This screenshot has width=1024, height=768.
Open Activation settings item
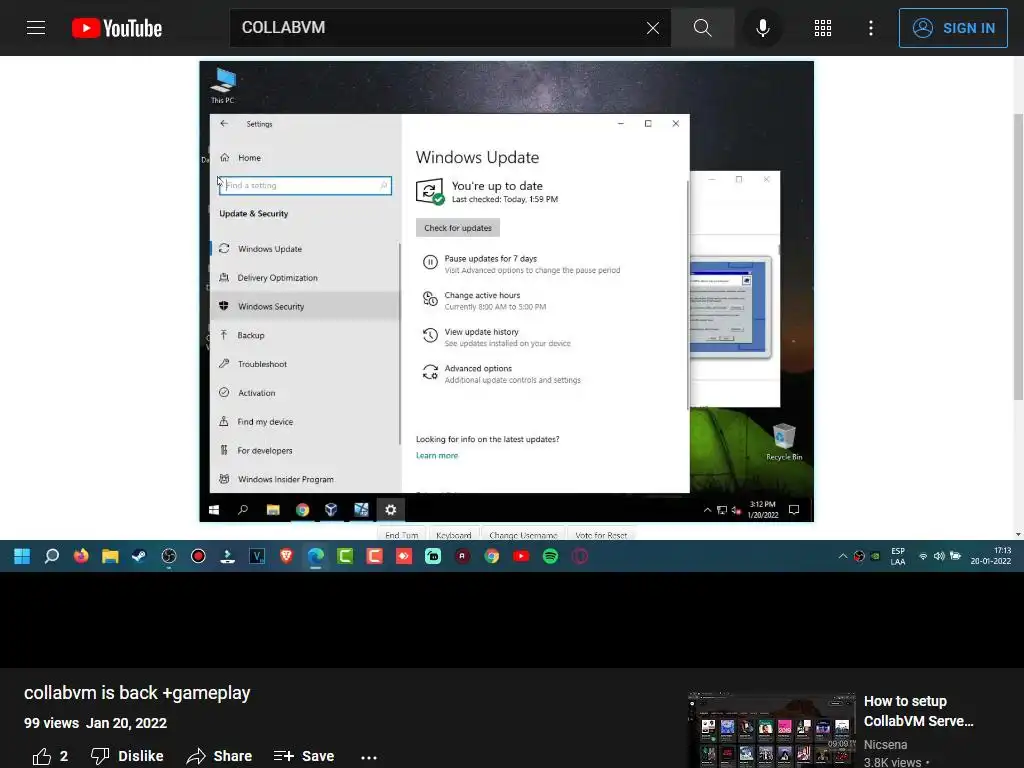pos(304,392)
